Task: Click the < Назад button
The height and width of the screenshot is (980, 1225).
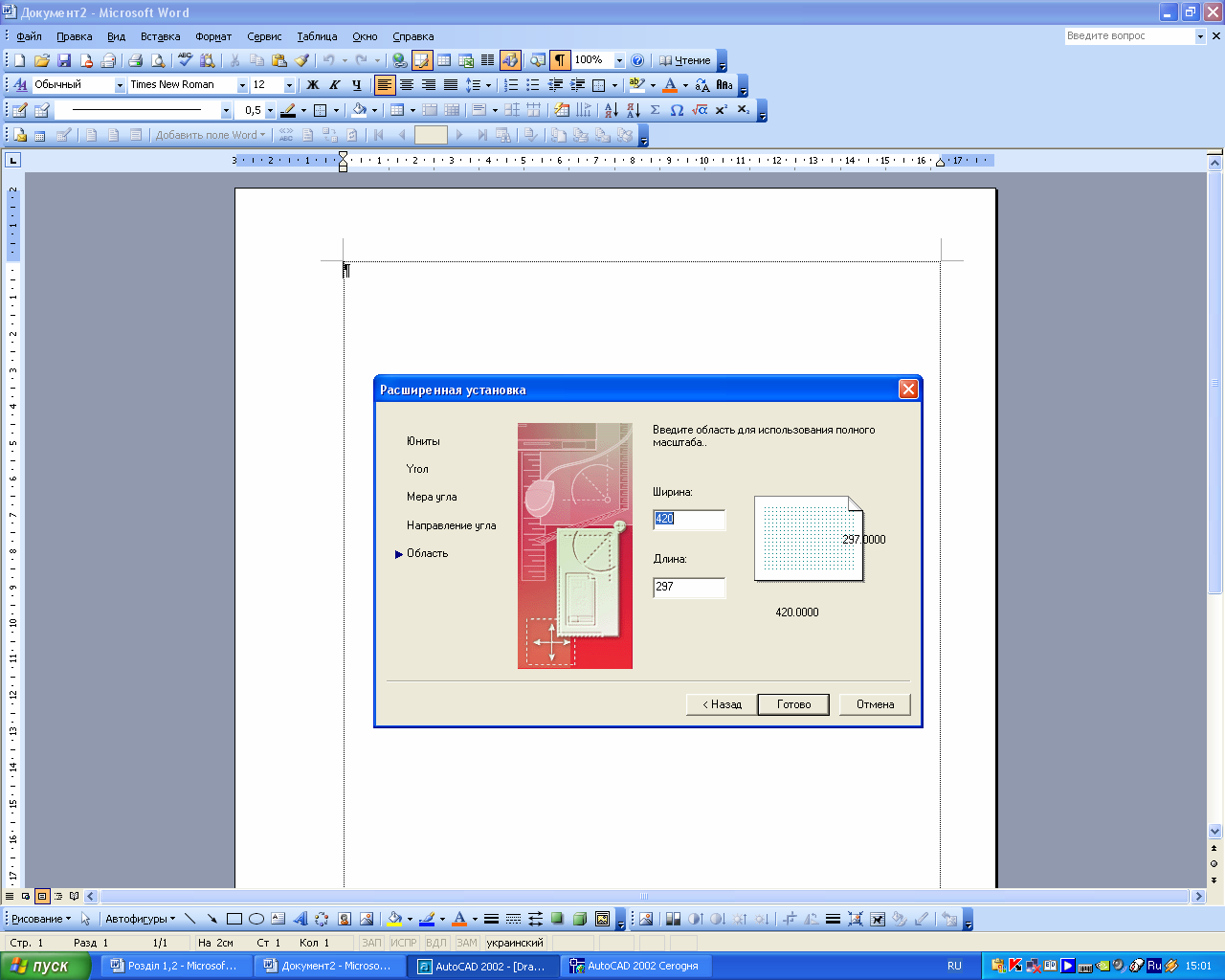Action: click(x=722, y=704)
